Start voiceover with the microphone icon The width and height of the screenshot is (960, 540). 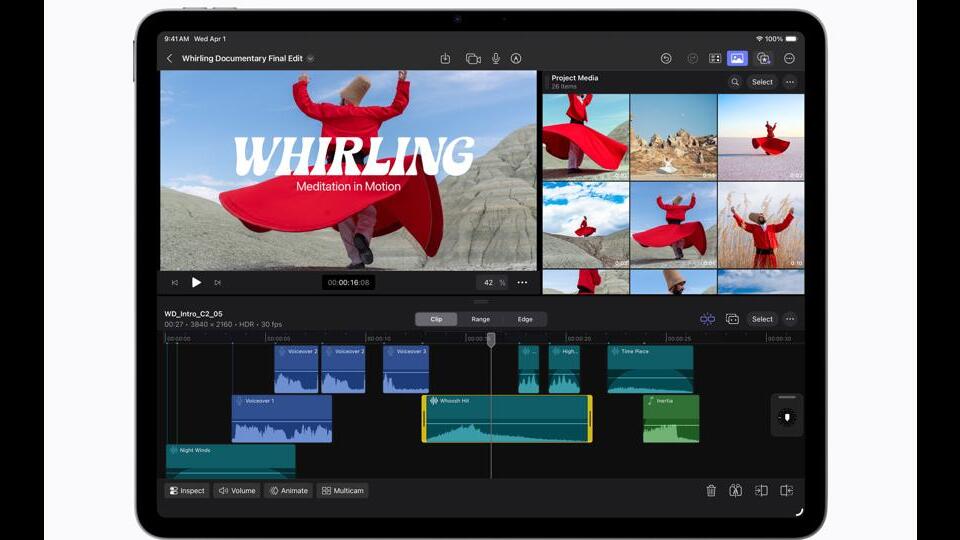[496, 58]
